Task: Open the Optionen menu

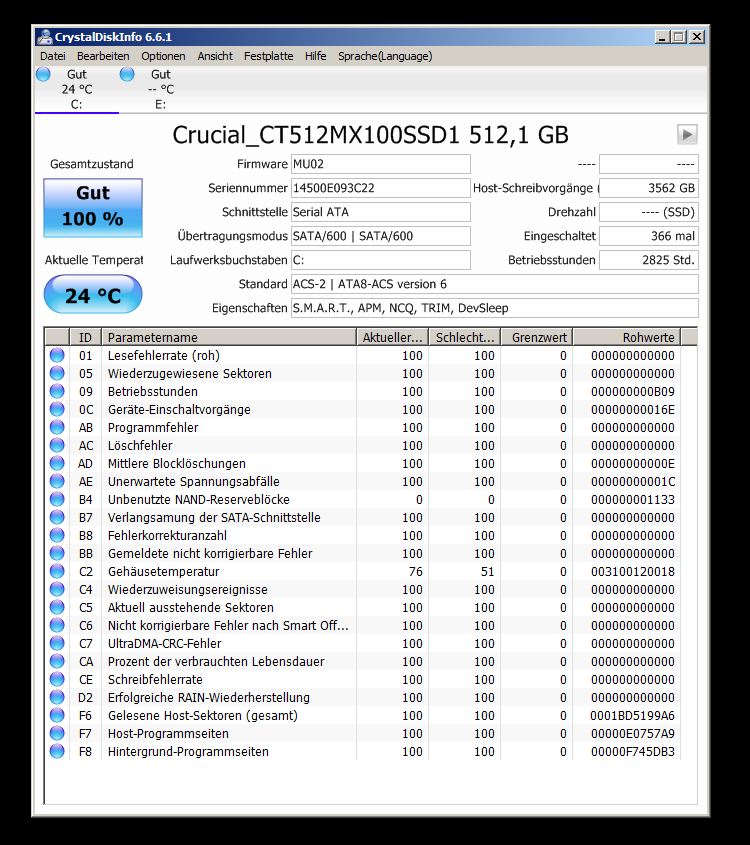Action: point(163,56)
